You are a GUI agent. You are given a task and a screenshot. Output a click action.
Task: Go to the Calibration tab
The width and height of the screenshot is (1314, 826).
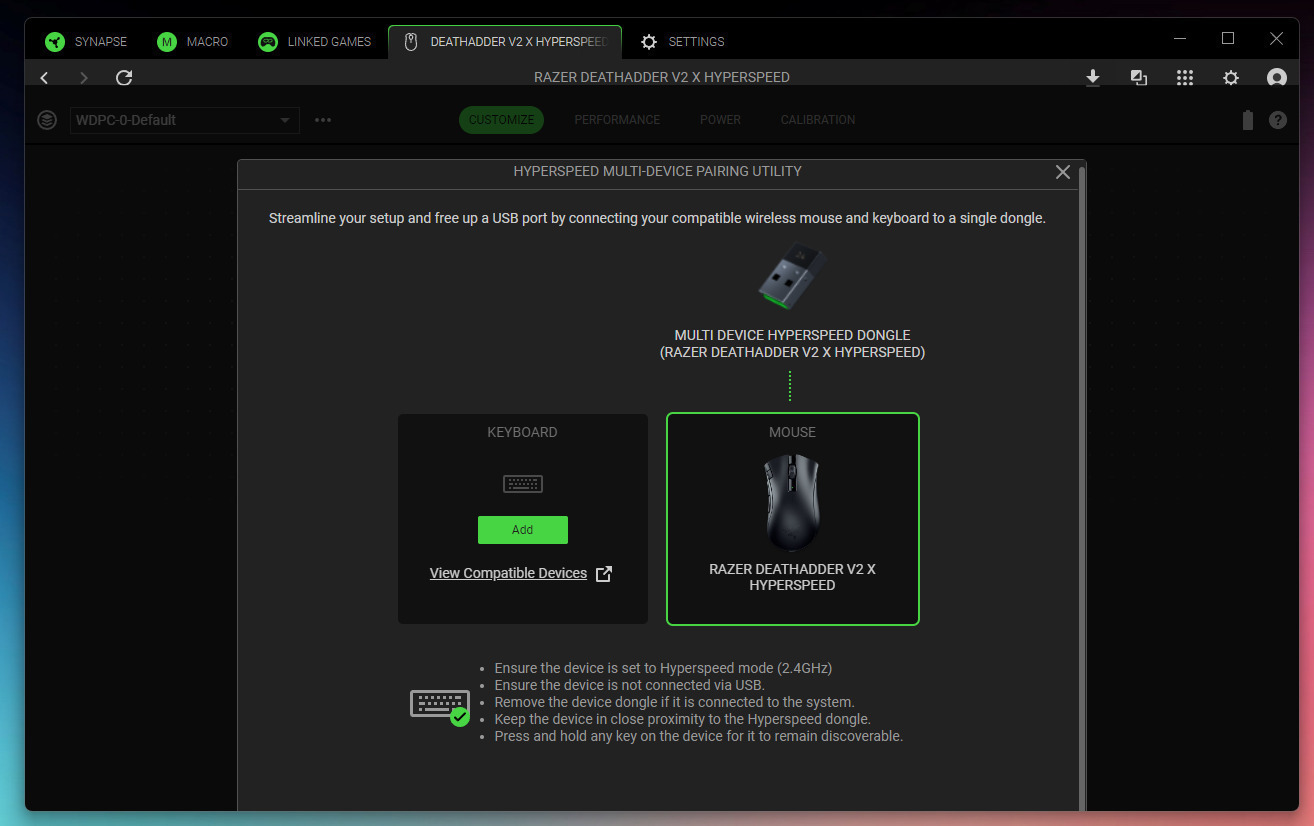818,120
